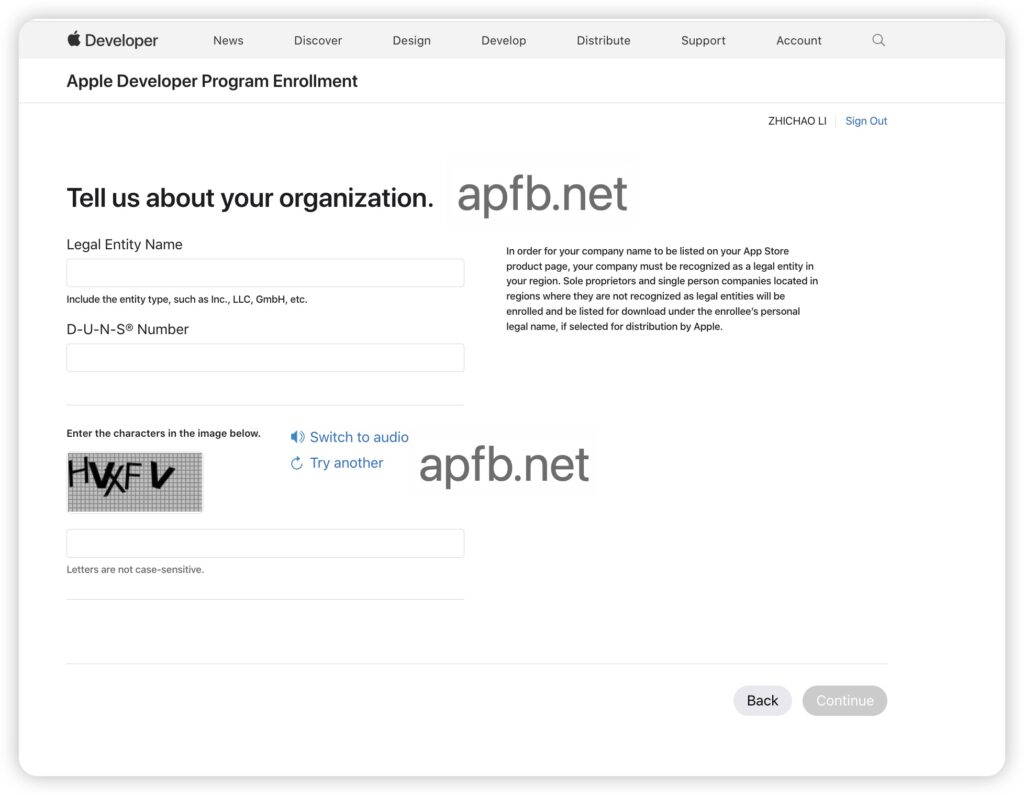Open the Support menu item
The image size is (1024, 795).
pos(703,41)
